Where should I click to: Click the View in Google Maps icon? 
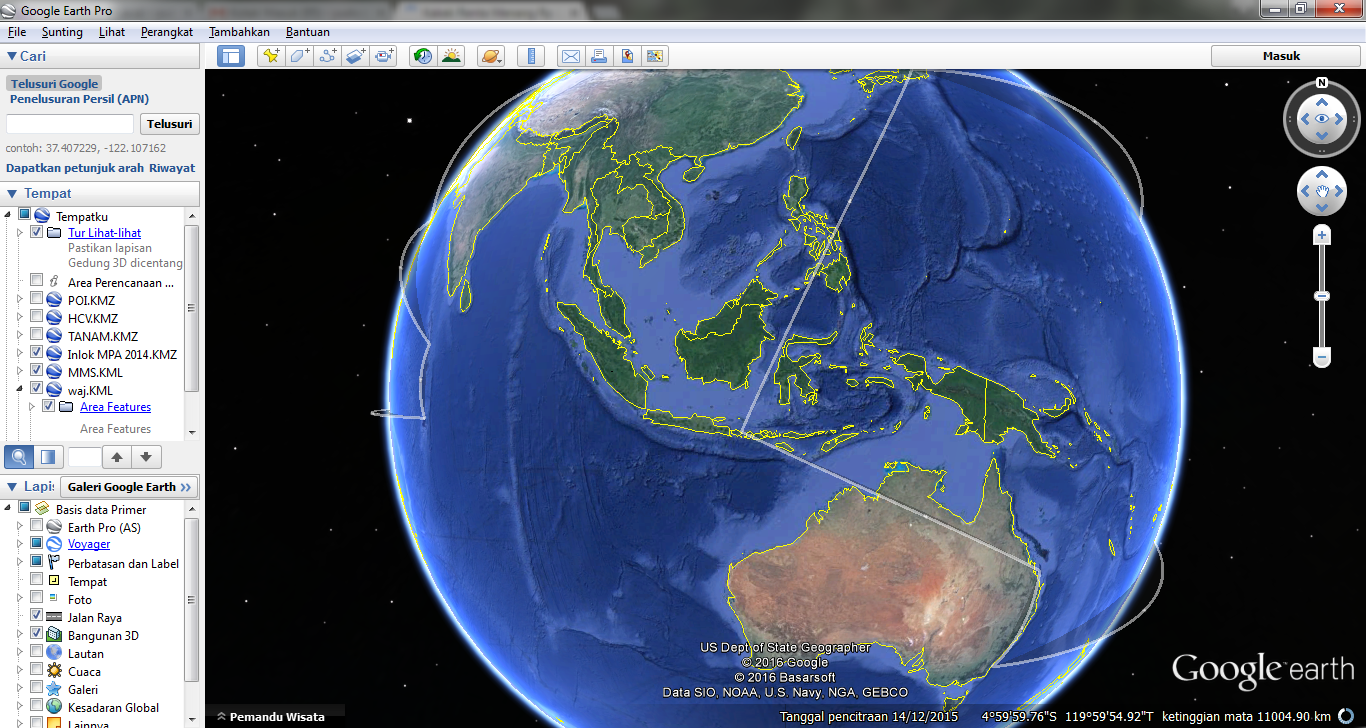[627, 56]
